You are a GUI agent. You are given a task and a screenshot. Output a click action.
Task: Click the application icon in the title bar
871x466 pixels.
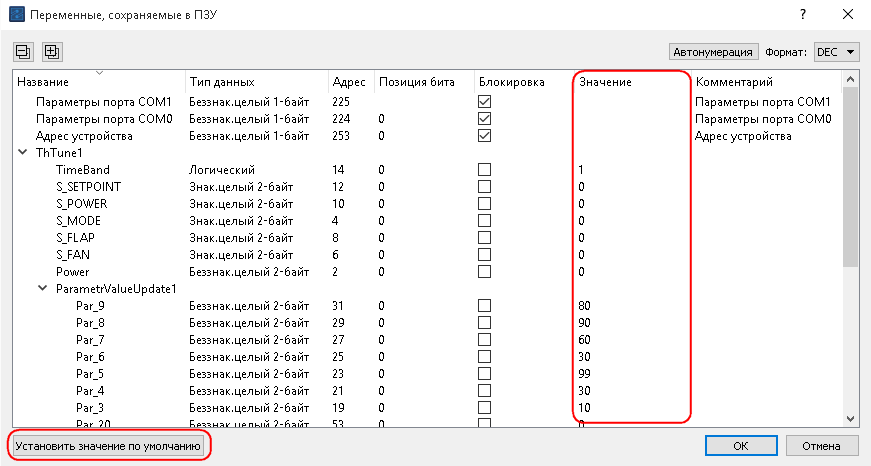16,14
